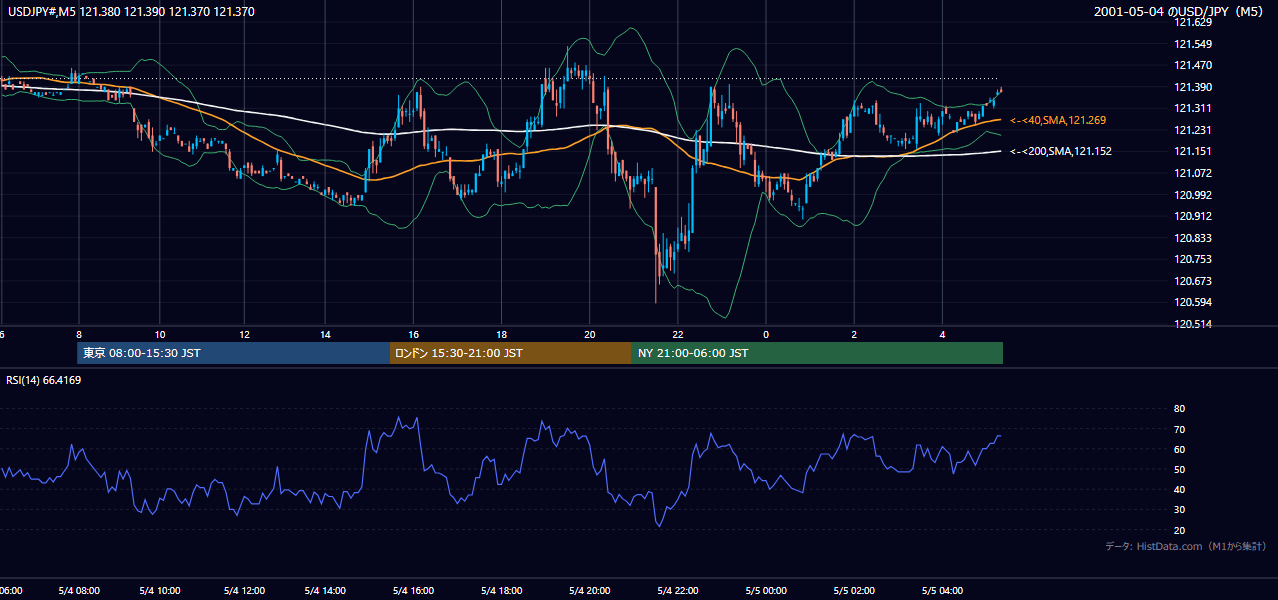Click the hour tick 22 under the price chart
This screenshot has height=600, width=1278.
coord(678,334)
